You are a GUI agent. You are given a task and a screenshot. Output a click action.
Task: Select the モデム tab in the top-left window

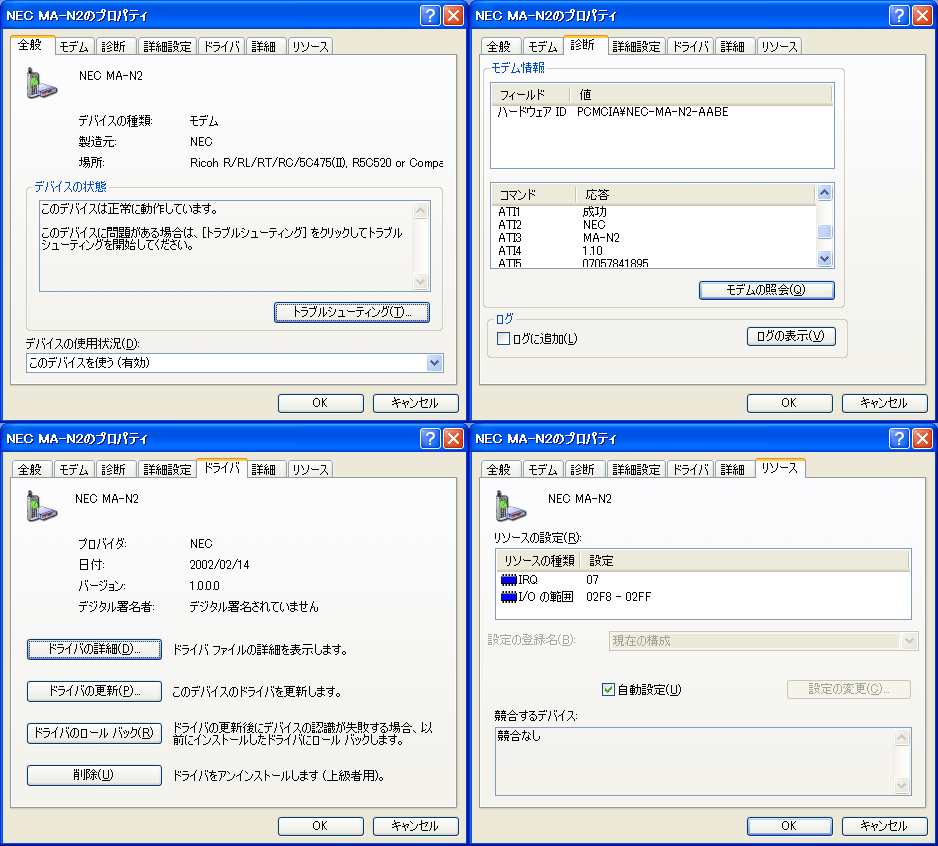[x=74, y=47]
